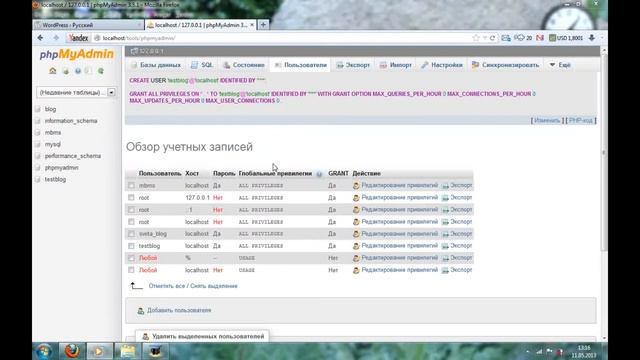This screenshot has height=360, width=640.
Task: Open the Базы данных tab
Action: pyautogui.click(x=156, y=65)
